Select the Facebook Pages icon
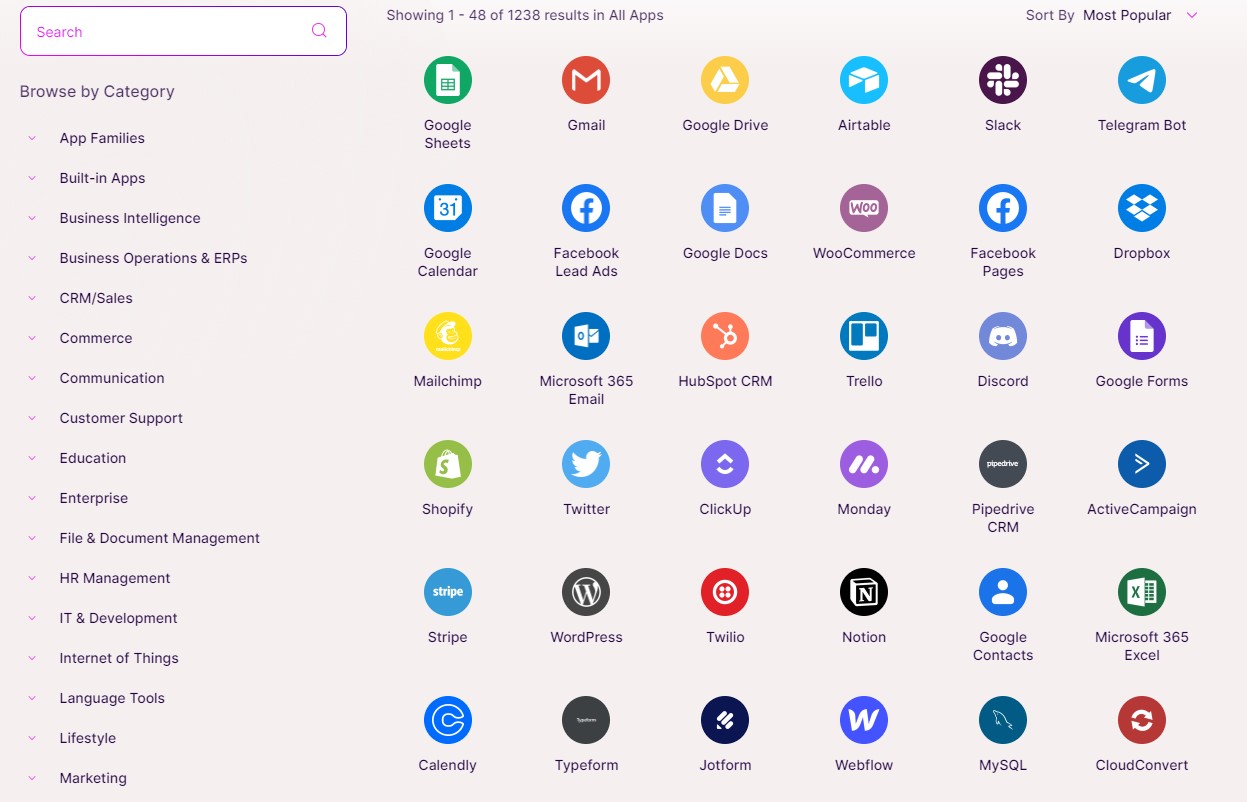 pos(1003,208)
